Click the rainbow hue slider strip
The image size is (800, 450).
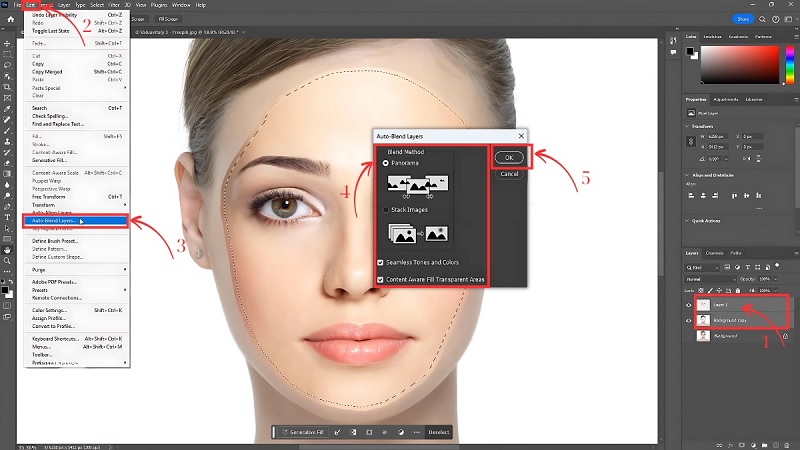pos(790,65)
